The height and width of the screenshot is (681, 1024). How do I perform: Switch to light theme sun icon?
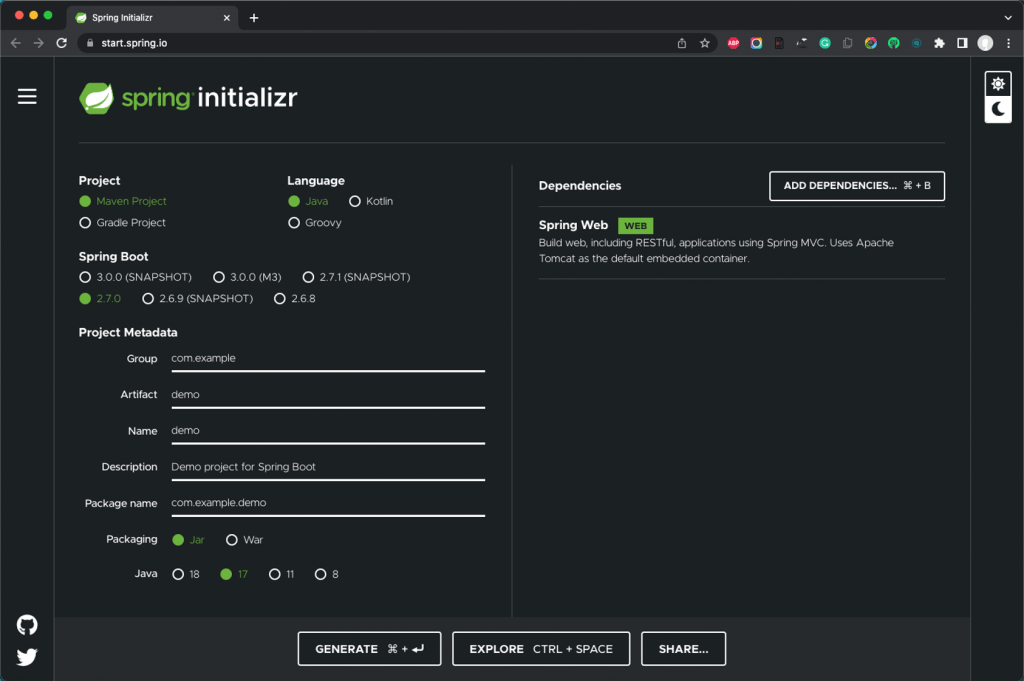pyautogui.click(x=998, y=84)
